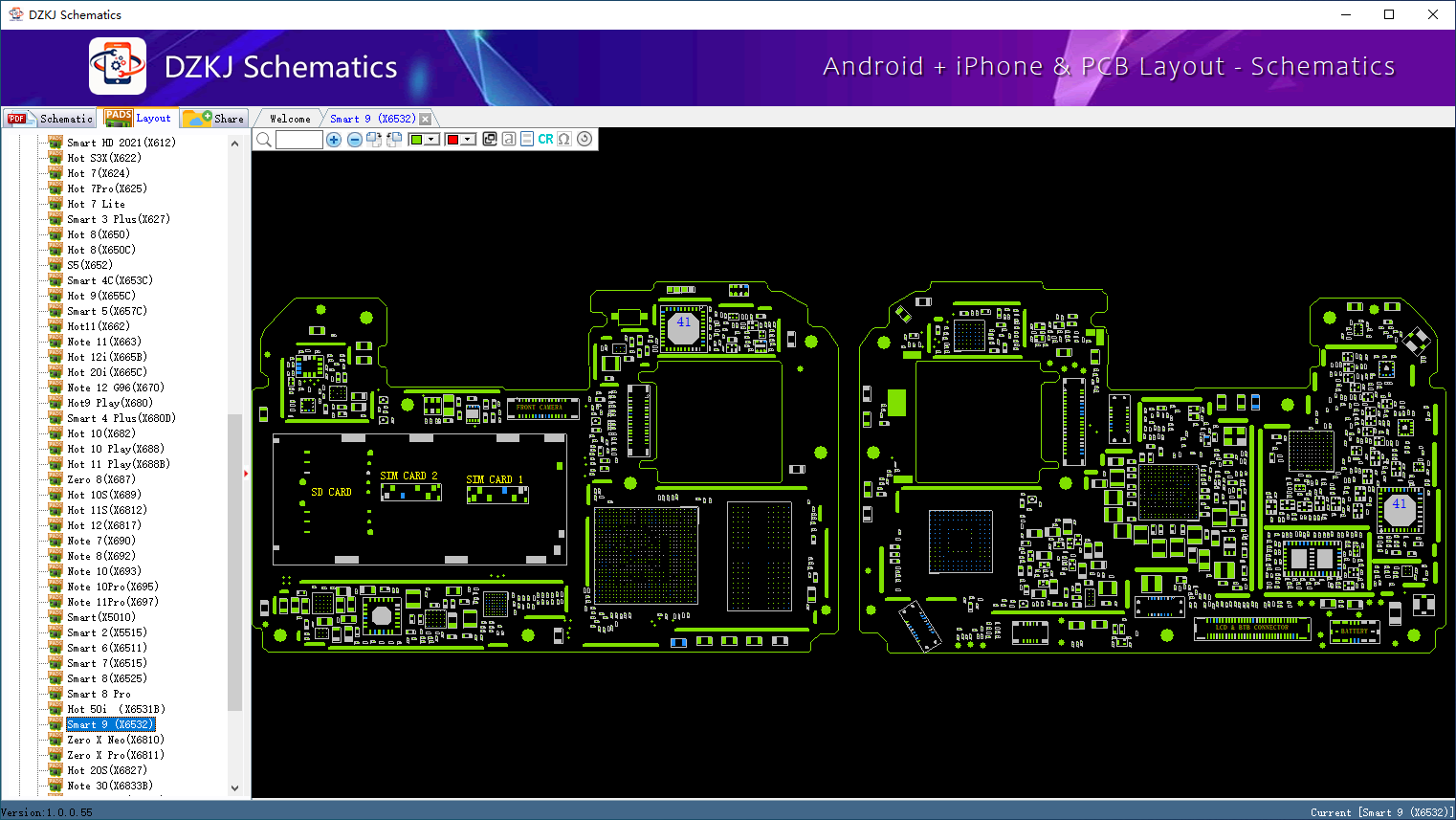
Task: Choose Note 7(X690) from the list
Action: pos(101,541)
